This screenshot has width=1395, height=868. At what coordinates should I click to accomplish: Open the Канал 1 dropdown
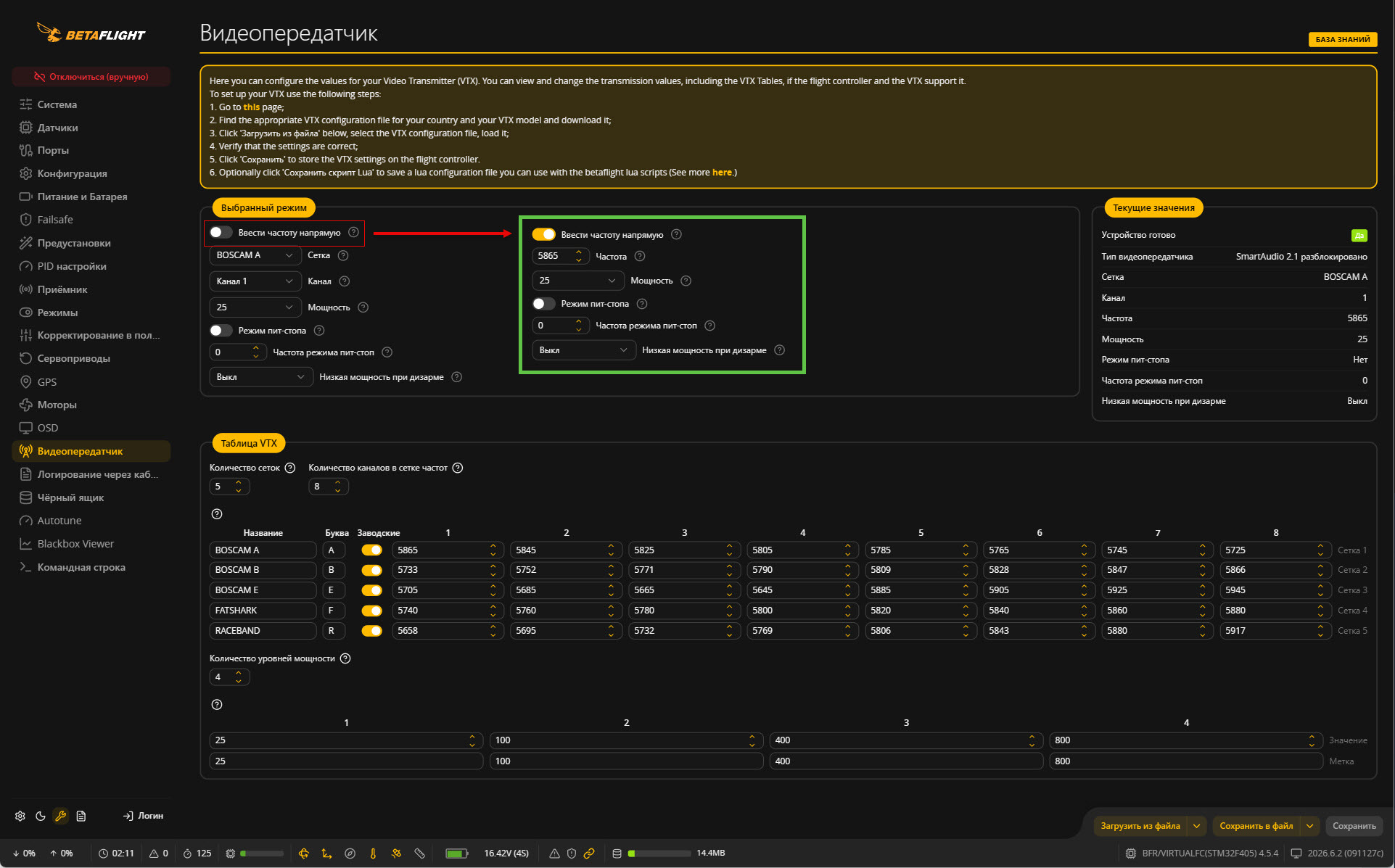(255, 281)
